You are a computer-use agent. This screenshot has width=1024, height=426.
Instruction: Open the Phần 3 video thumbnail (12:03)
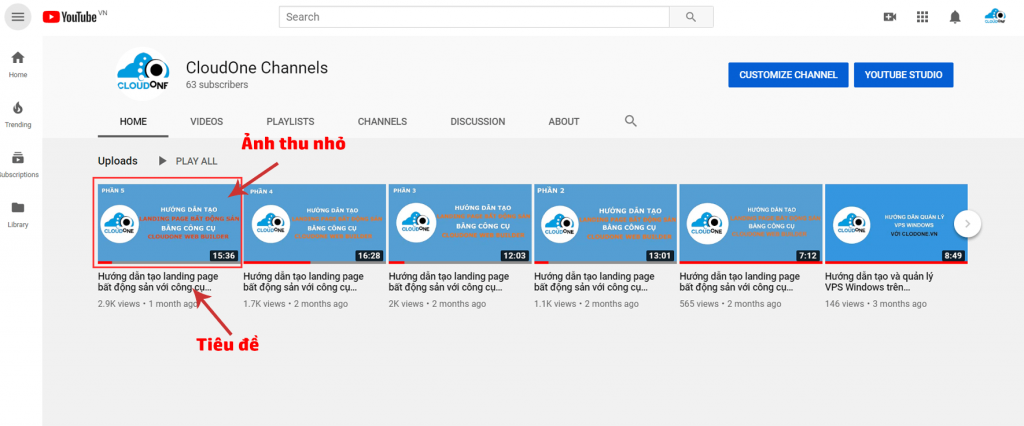460,223
